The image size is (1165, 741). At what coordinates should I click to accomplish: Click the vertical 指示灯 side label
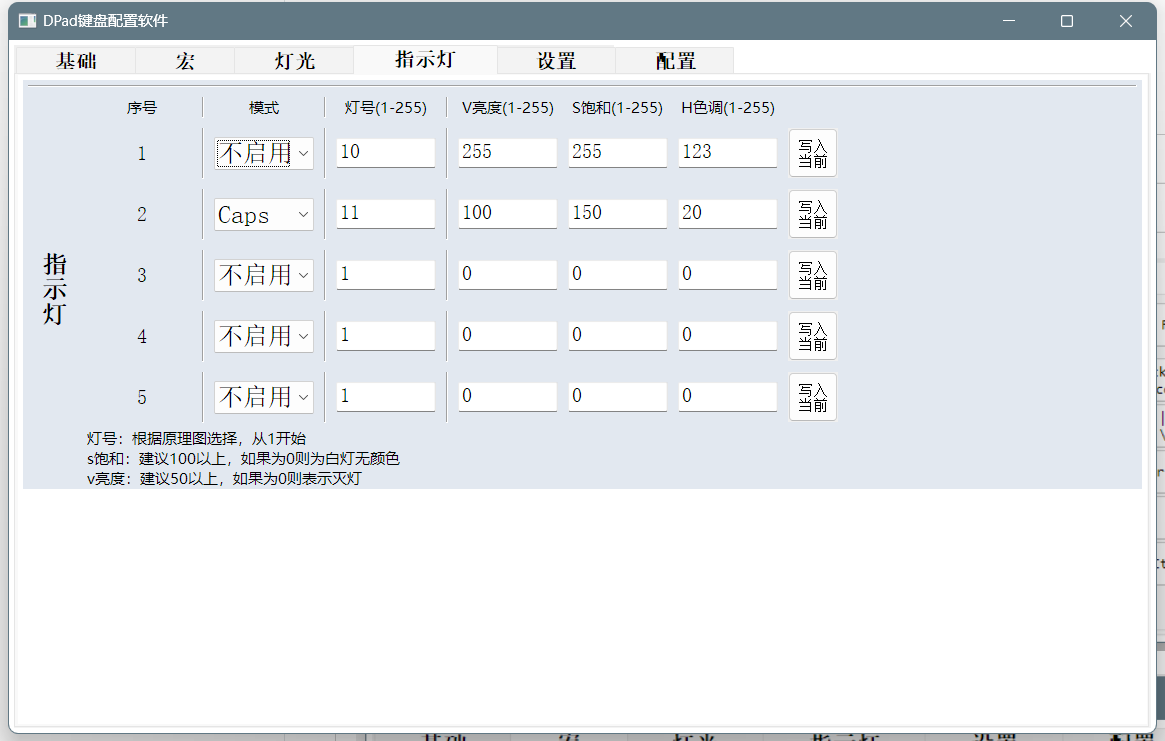(x=55, y=288)
